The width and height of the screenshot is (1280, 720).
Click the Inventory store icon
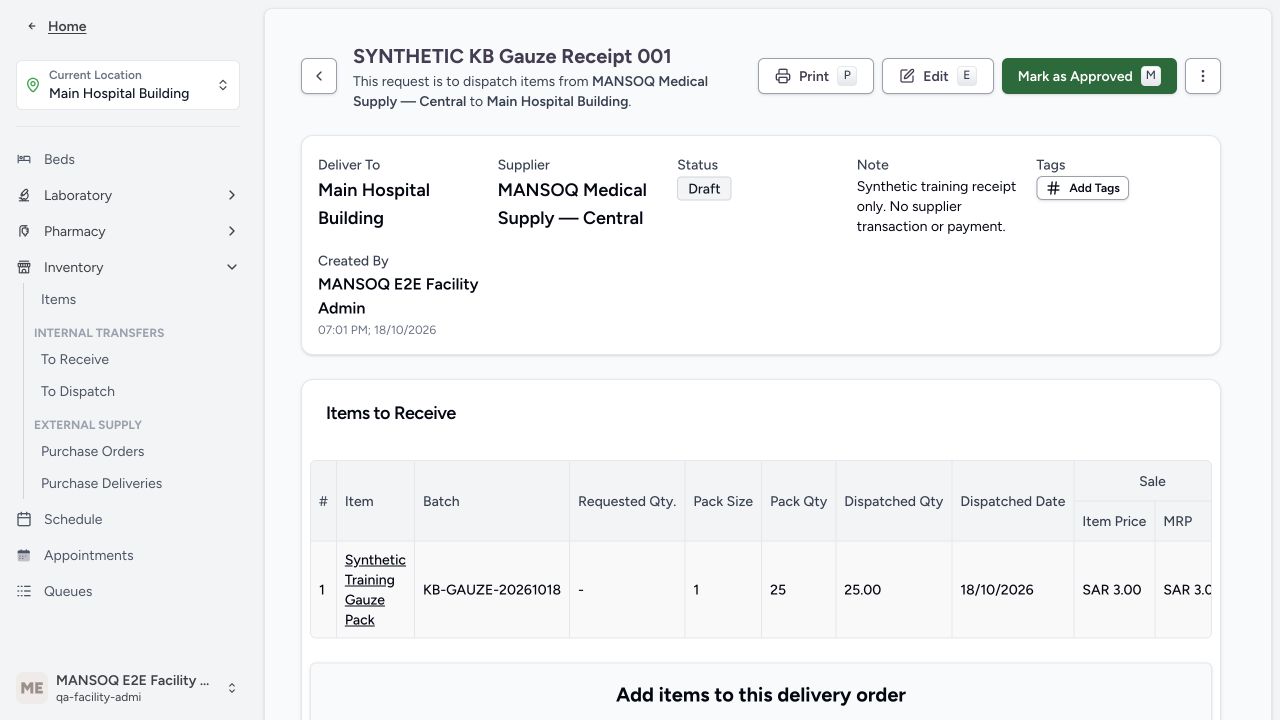tap(24, 267)
